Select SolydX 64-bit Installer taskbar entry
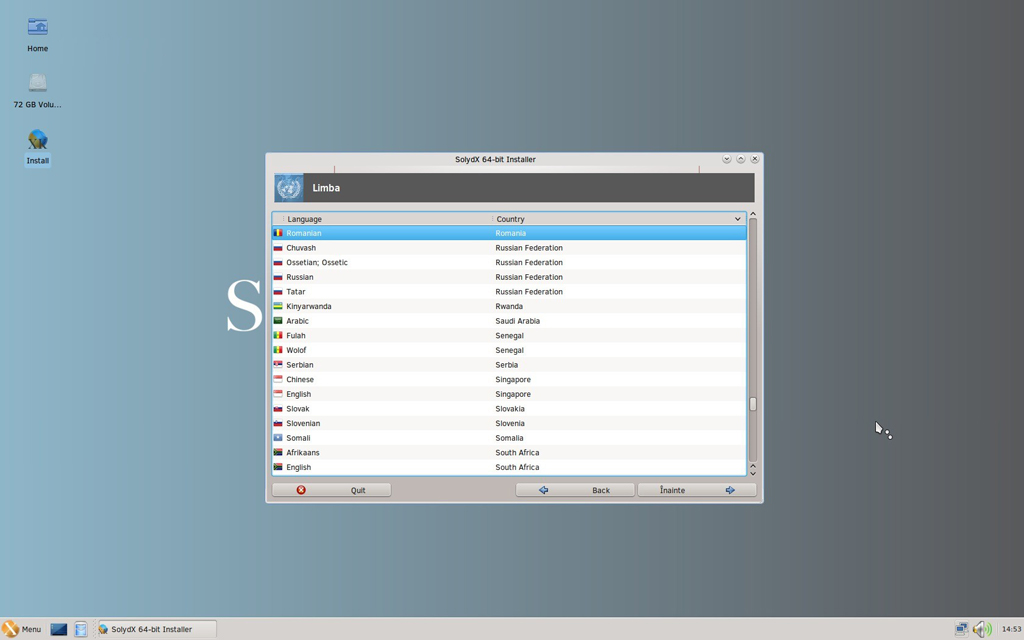Image resolution: width=1024 pixels, height=640 pixels. tap(155, 629)
